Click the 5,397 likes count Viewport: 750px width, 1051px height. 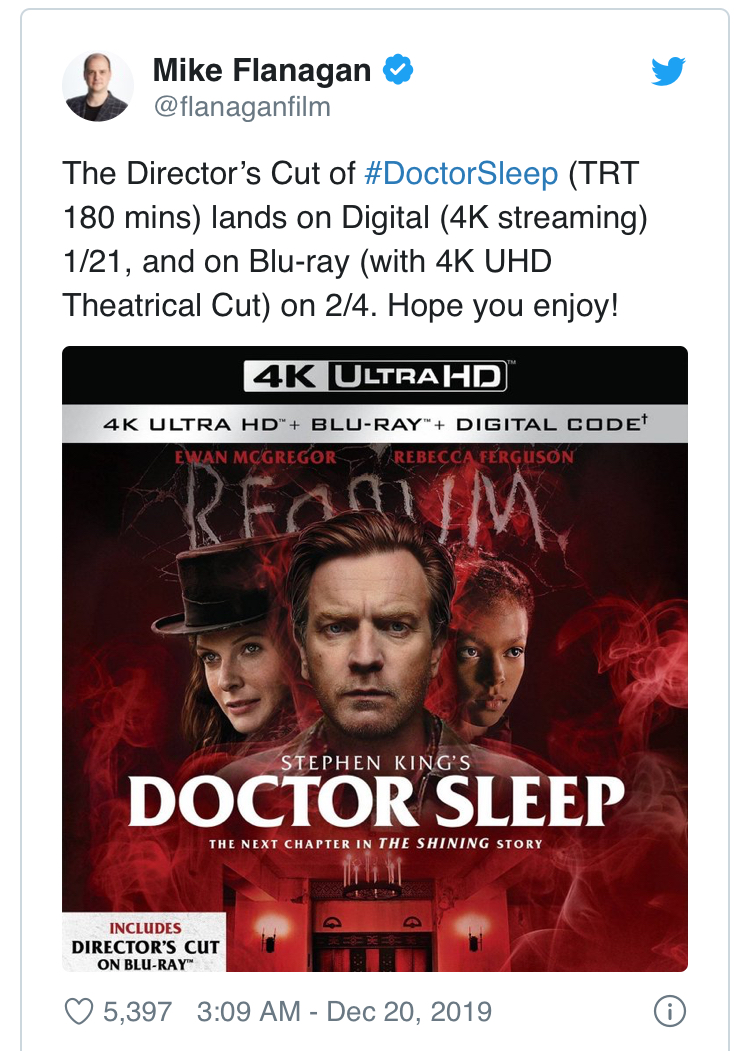point(138,1011)
